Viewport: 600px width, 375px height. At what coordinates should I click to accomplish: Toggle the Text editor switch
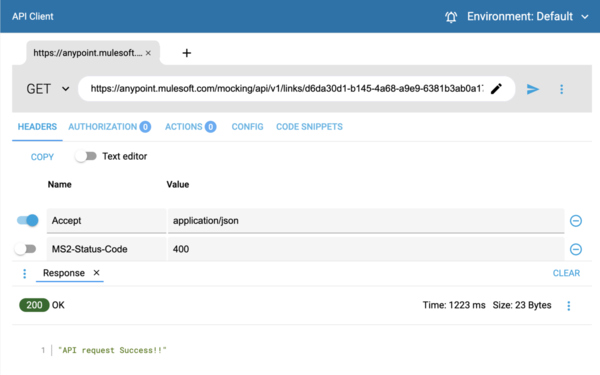pyautogui.click(x=86, y=156)
